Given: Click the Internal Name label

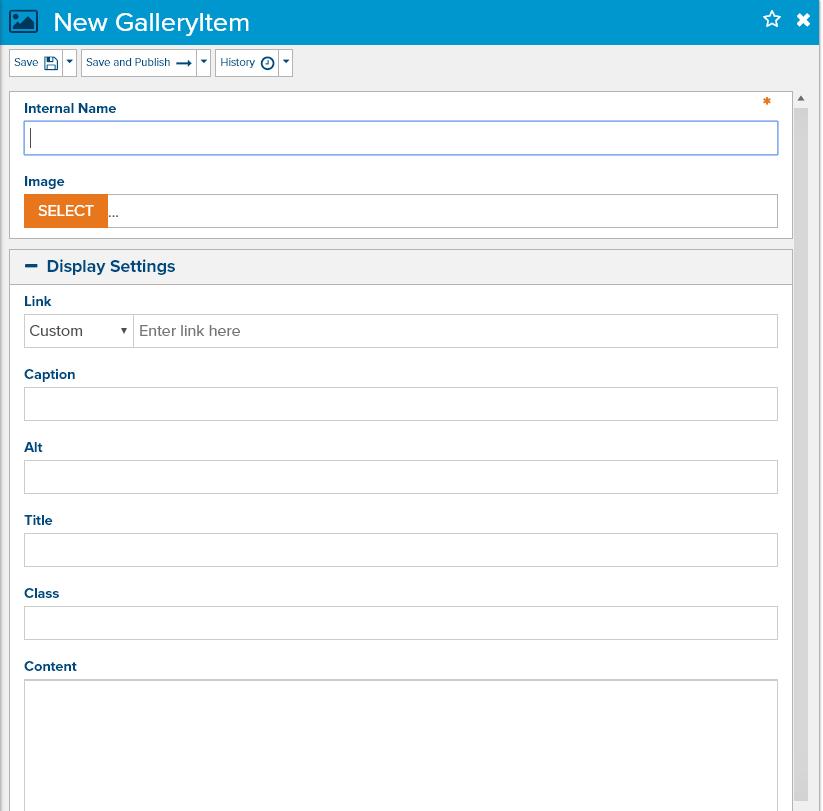Looking at the screenshot, I should (x=70, y=108).
